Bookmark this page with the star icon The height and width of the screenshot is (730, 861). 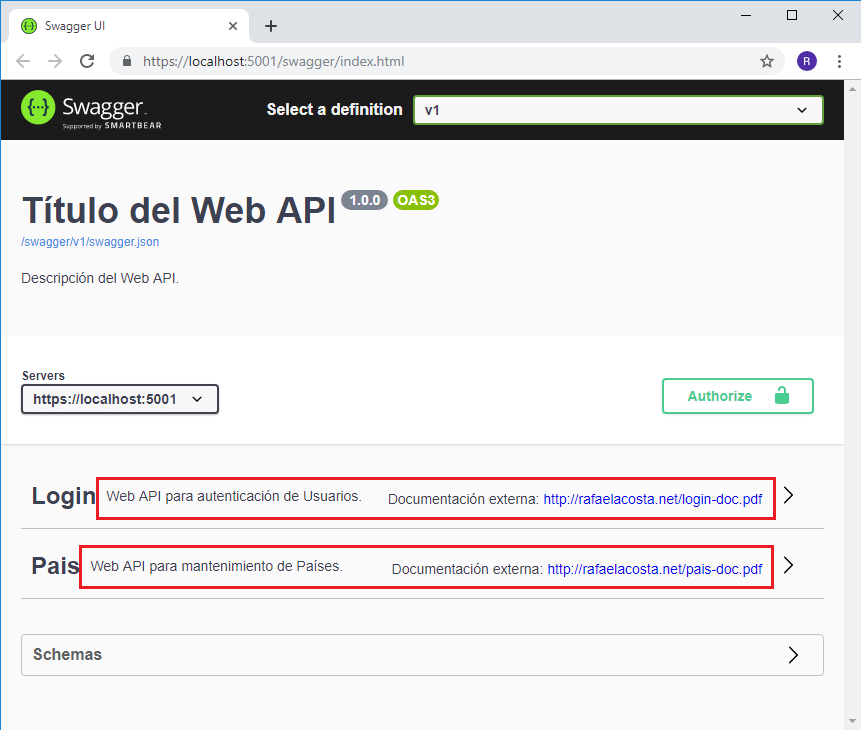point(767,61)
